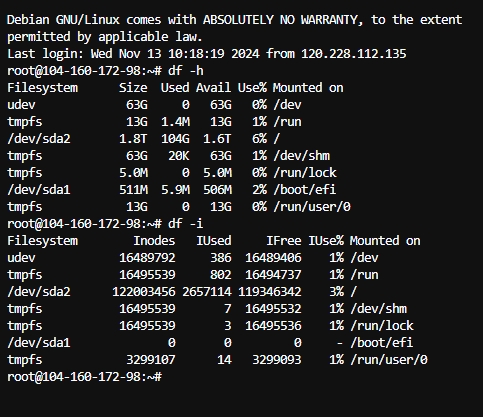The height and width of the screenshot is (417, 483).
Task: Click the 3299107 inodes value
Action: click(x=151, y=360)
